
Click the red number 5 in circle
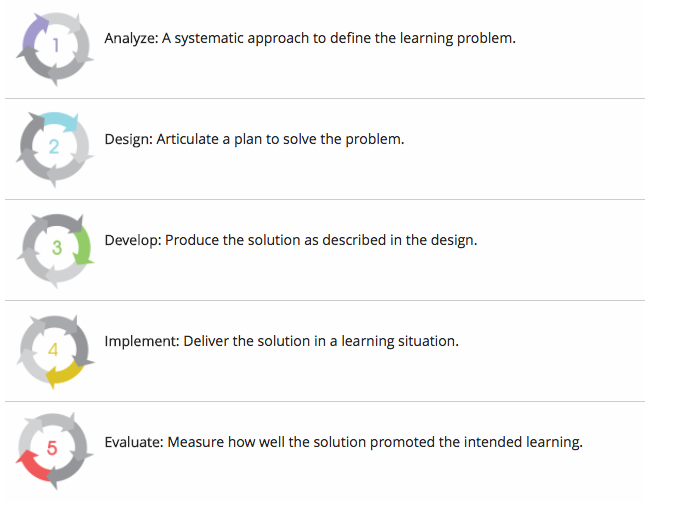pos(52,448)
